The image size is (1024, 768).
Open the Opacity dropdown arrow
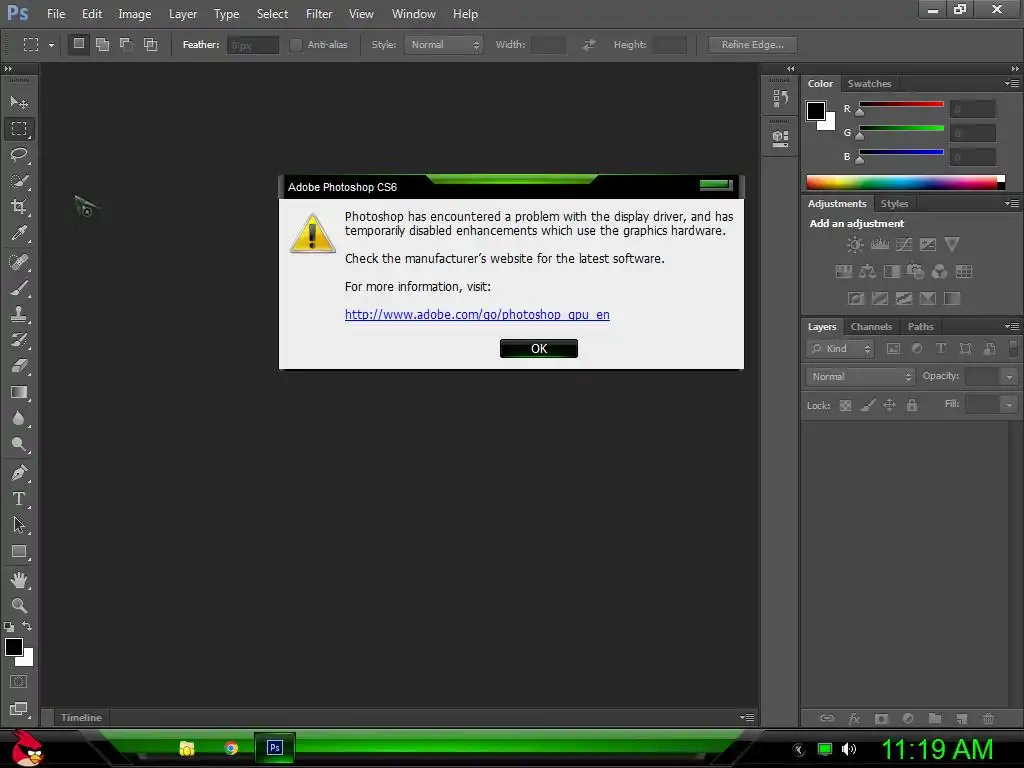1009,376
